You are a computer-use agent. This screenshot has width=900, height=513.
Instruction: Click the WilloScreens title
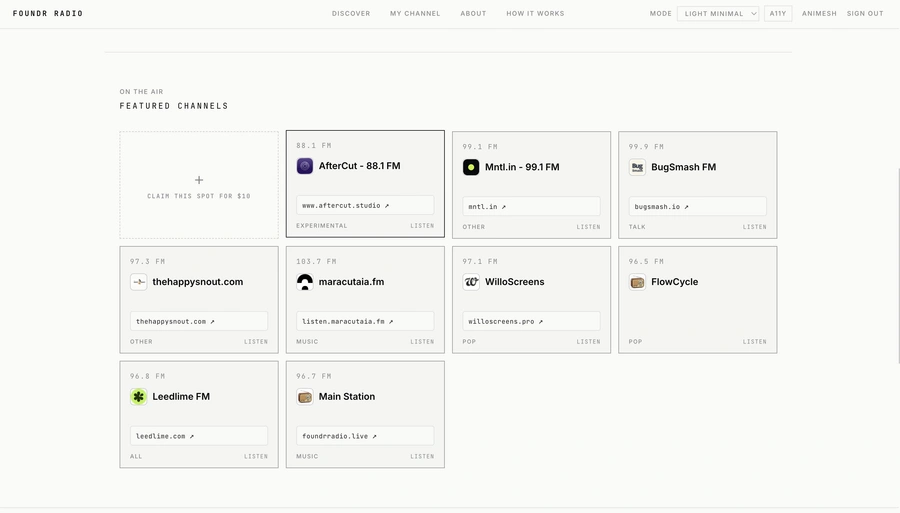[514, 282]
